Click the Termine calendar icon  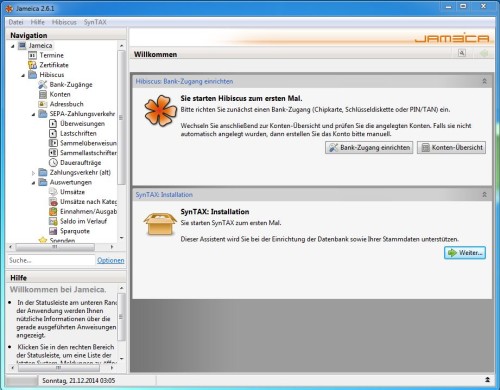point(32,55)
